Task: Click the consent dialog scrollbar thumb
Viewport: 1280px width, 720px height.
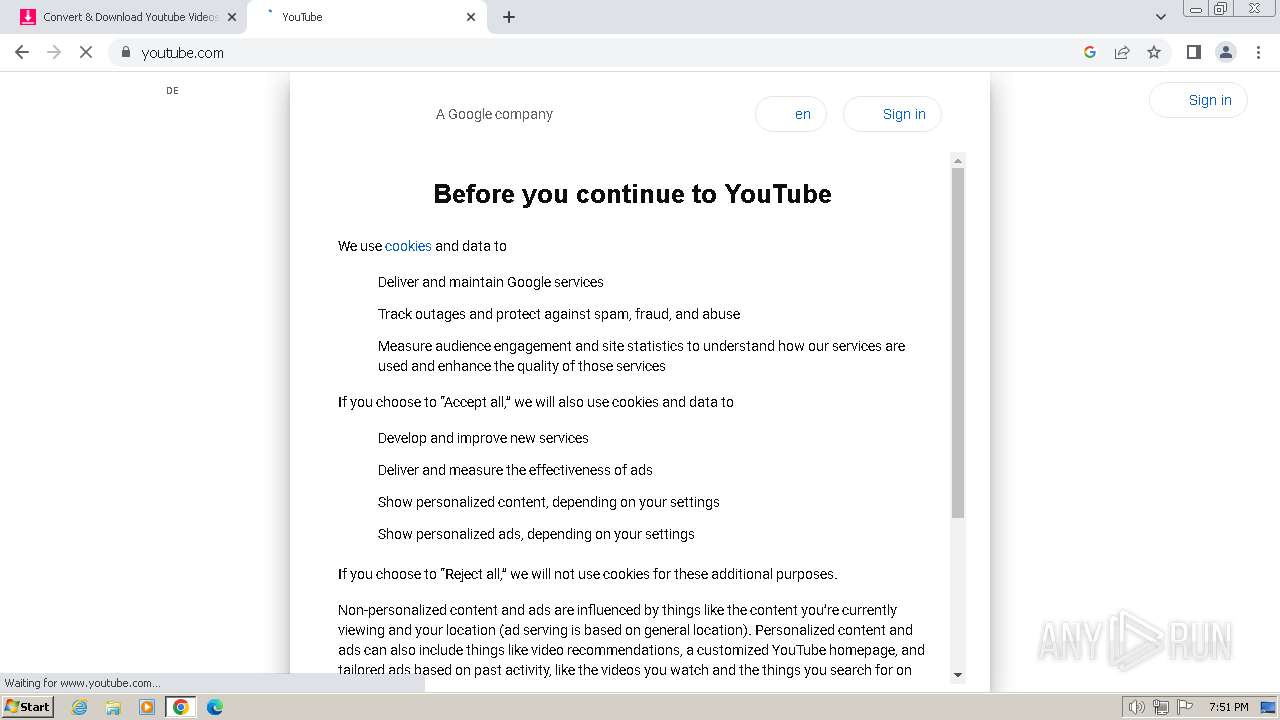Action: point(957,343)
